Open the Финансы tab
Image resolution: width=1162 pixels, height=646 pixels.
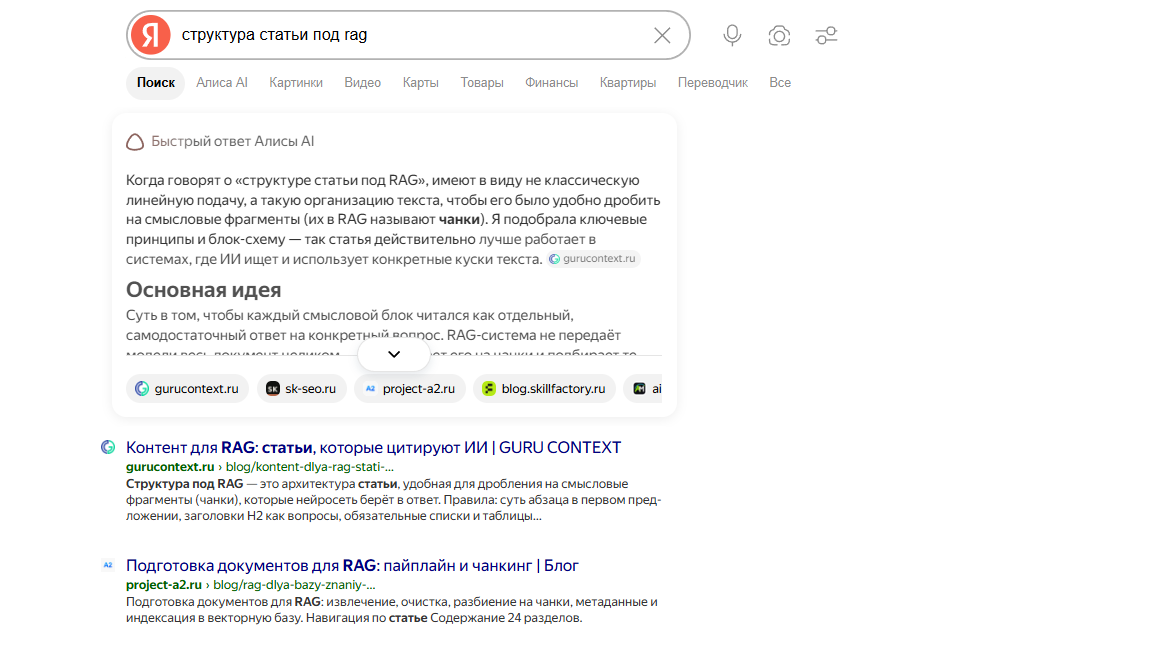pos(551,83)
